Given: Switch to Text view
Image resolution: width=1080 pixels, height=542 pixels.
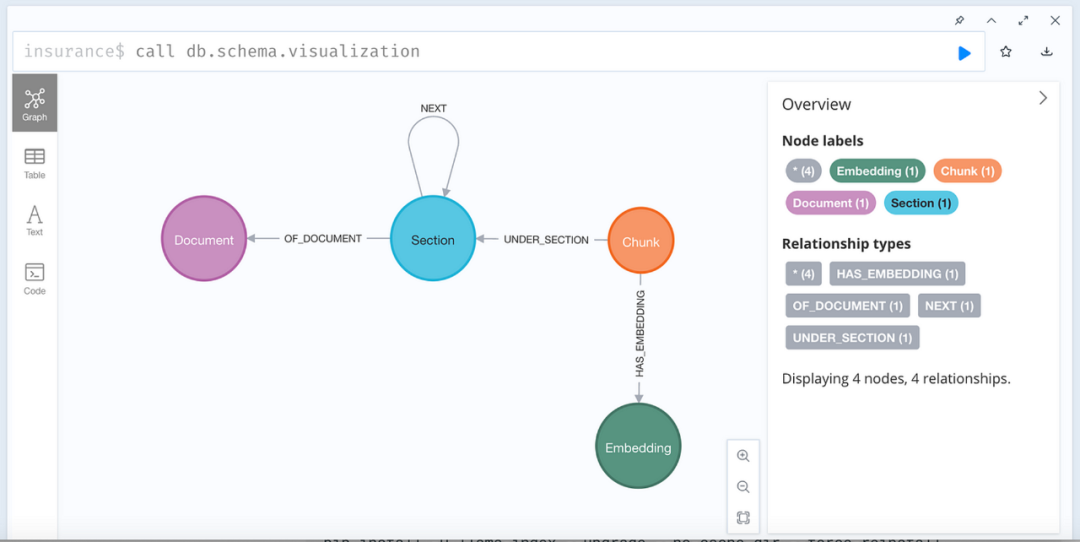Looking at the screenshot, I should (35, 220).
